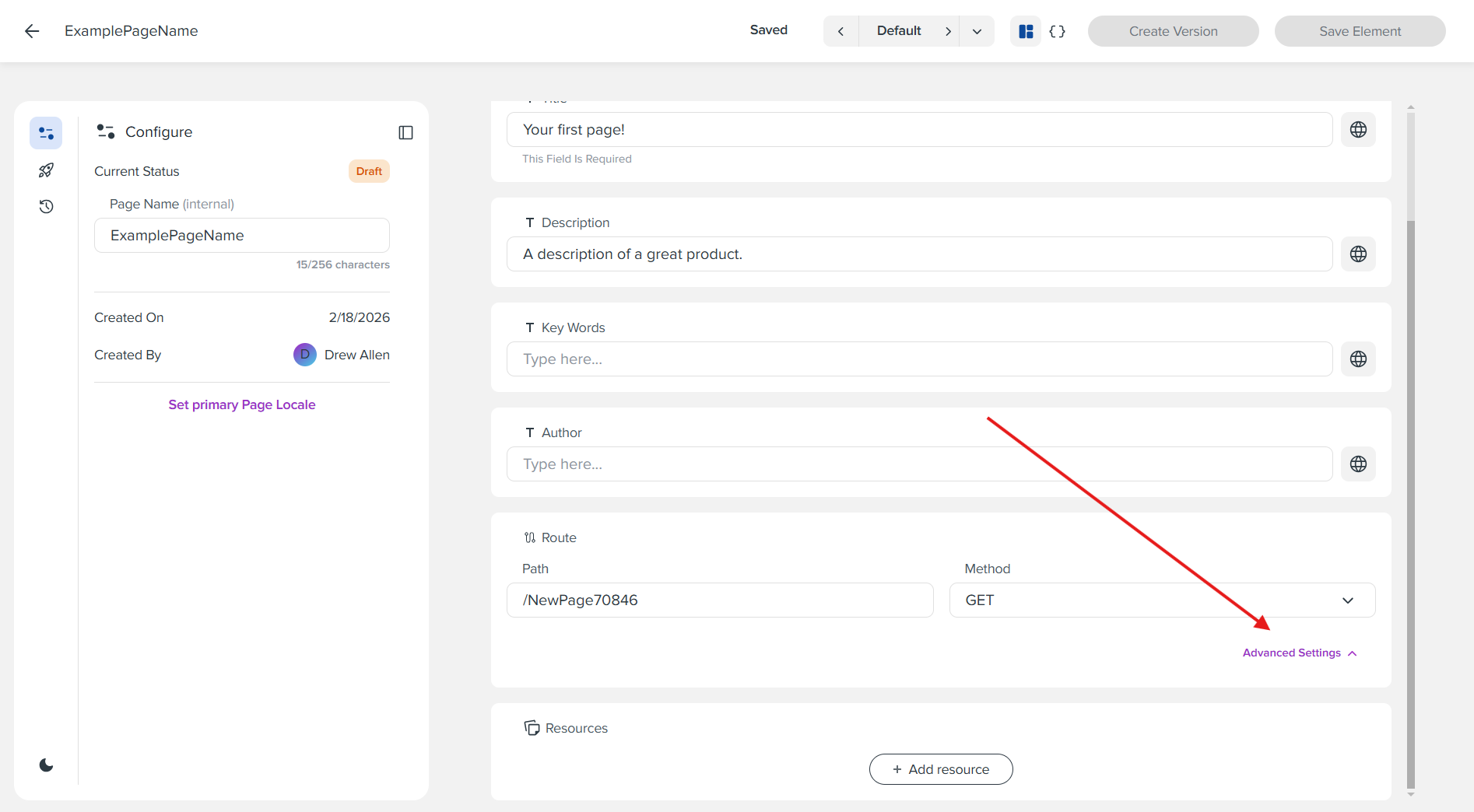This screenshot has width=1474, height=812.
Task: Click the Add resource button
Action: click(x=940, y=769)
